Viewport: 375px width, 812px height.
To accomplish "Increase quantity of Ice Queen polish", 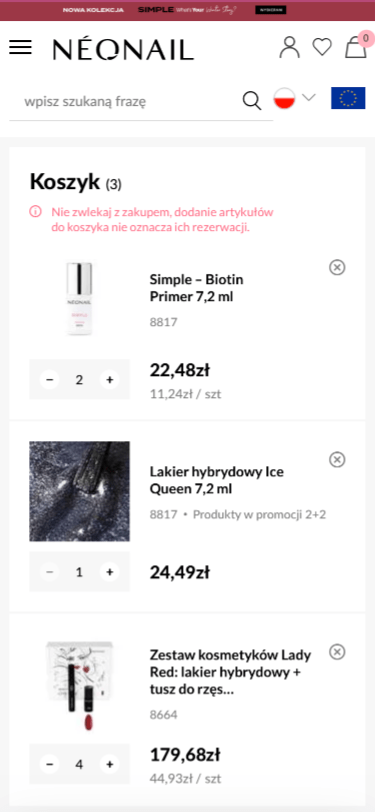I will 109,572.
